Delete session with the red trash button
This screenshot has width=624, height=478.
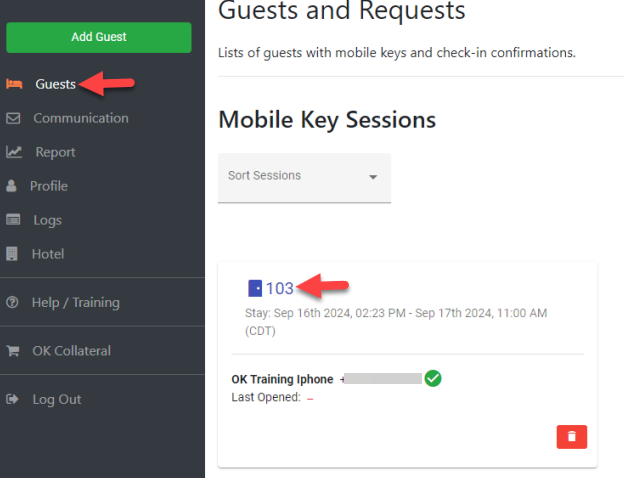coord(571,437)
